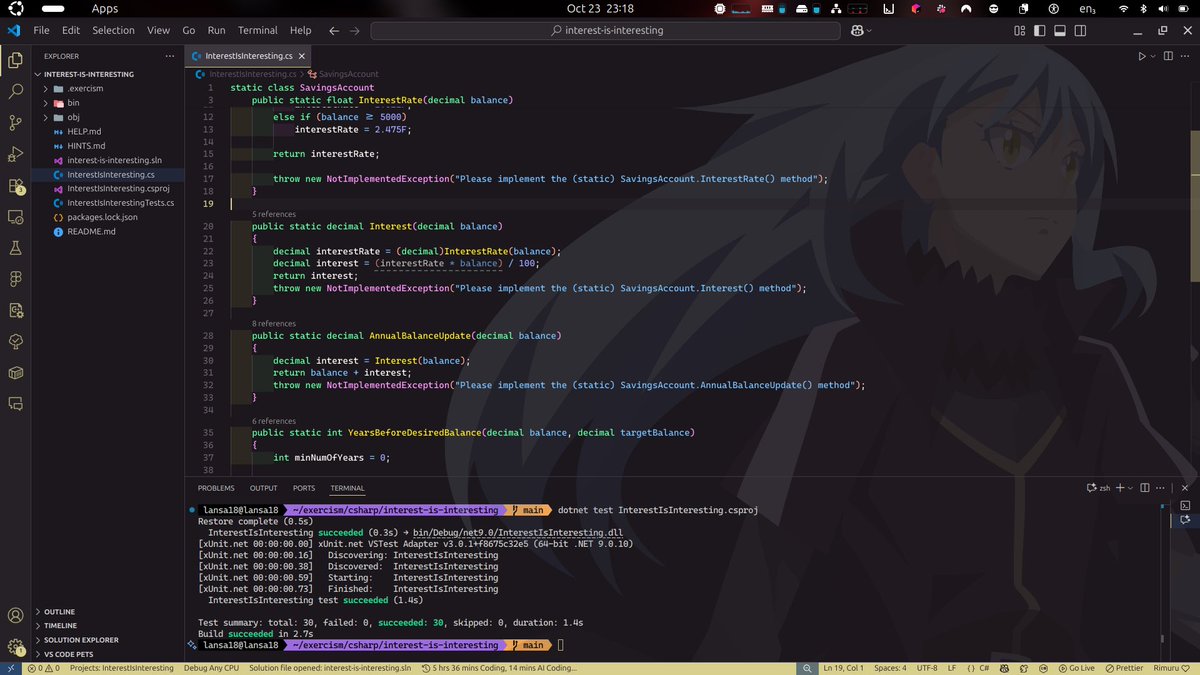The height and width of the screenshot is (675, 1200).
Task: Click the UTF-8 encoding selector
Action: click(x=926, y=668)
